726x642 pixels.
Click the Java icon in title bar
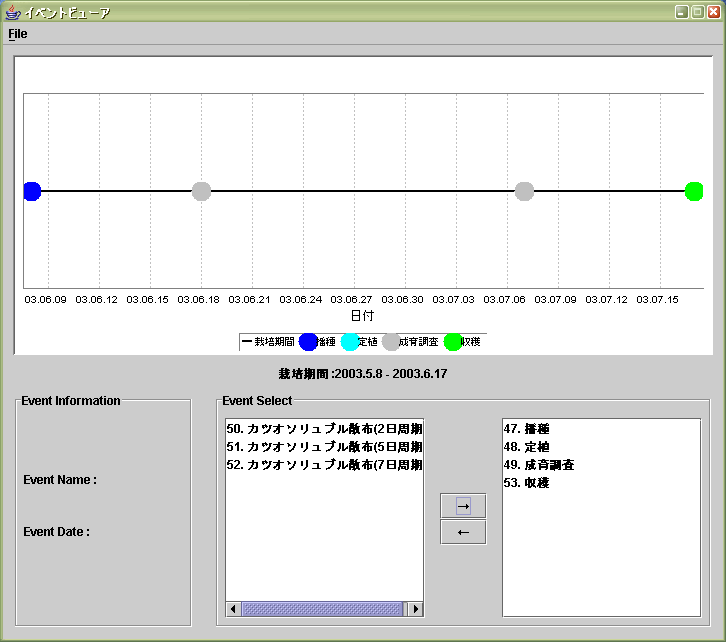[x=12, y=13]
